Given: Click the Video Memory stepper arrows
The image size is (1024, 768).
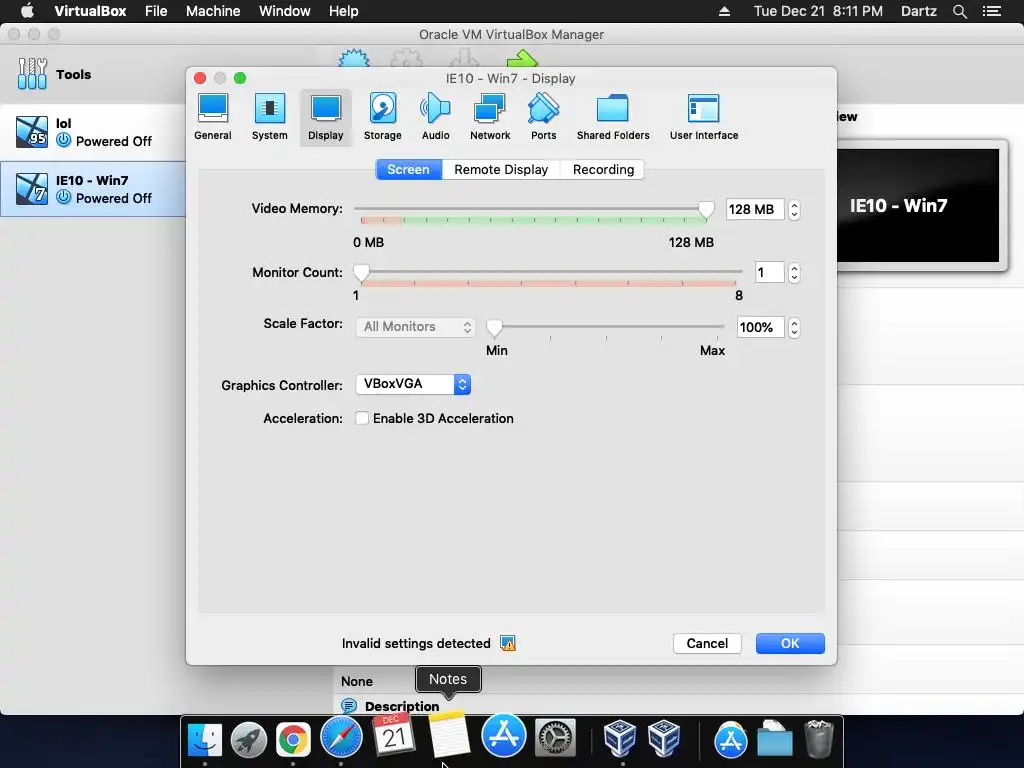Looking at the screenshot, I should (794, 210).
